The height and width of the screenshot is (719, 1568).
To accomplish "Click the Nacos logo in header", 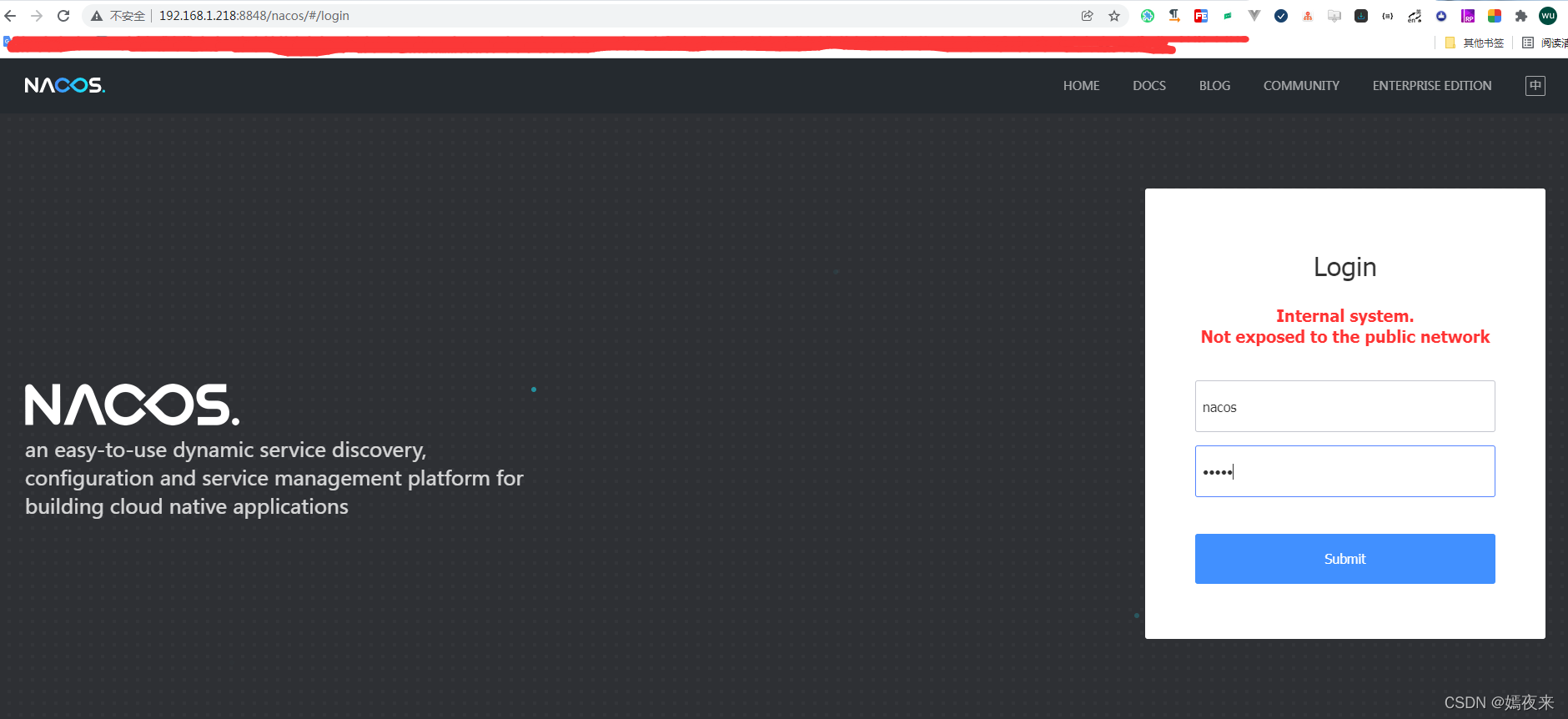I will coord(65,85).
